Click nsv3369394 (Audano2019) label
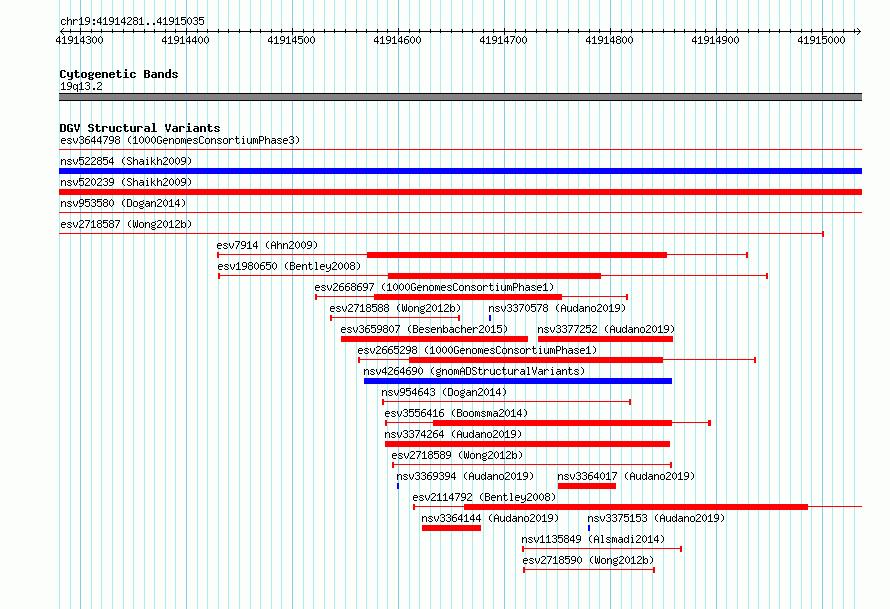The height and width of the screenshot is (609, 890). point(465,476)
